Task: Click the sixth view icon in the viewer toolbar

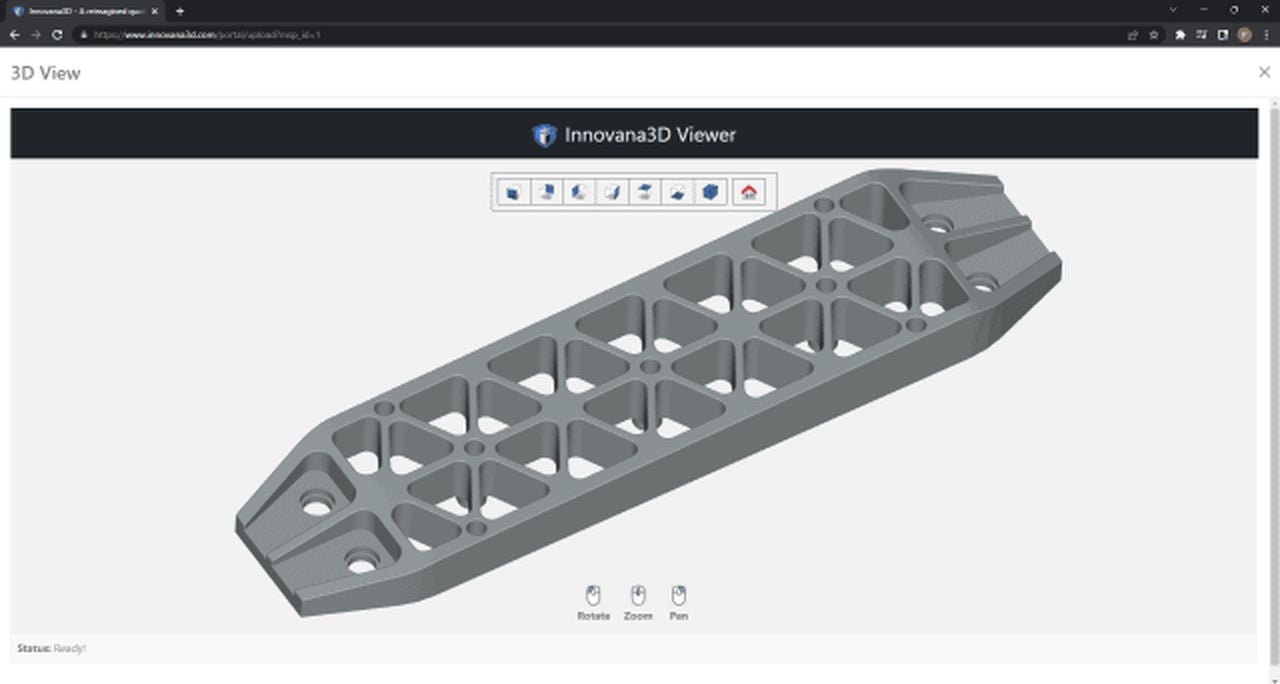Action: point(678,192)
